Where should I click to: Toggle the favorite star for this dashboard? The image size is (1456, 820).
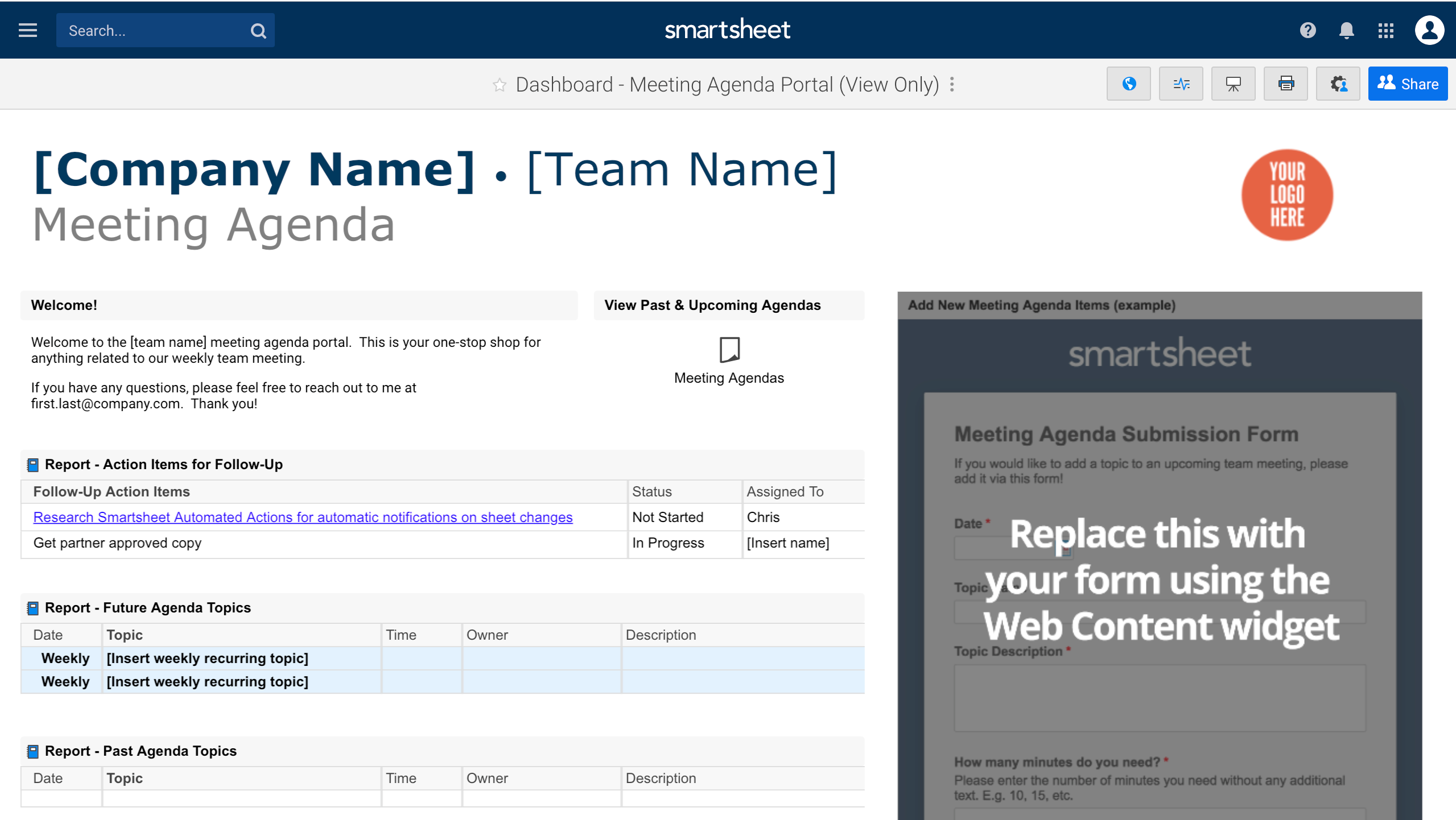coord(500,85)
